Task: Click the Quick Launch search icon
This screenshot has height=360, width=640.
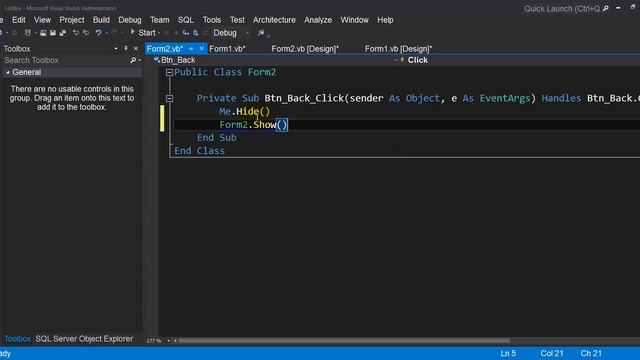Action: point(606,8)
